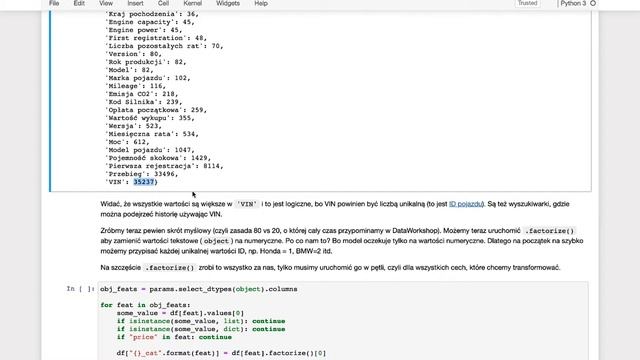Image resolution: width=640 pixels, height=360 pixels.
Task: Open the Insert menu
Action: pos(135,3)
